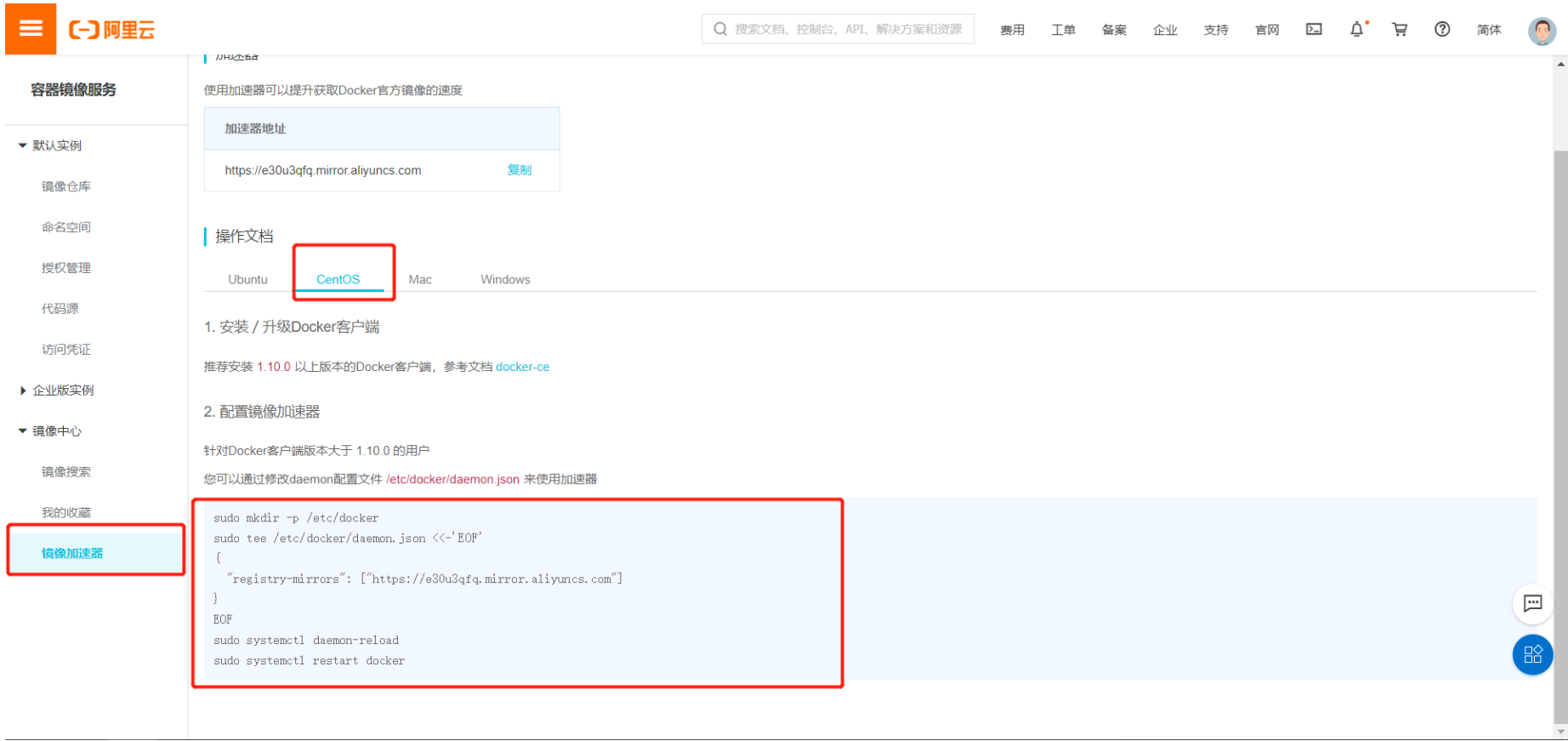Click the registry-mirrors code line
Viewport: 1568px width, 741px height.
pyautogui.click(x=424, y=579)
